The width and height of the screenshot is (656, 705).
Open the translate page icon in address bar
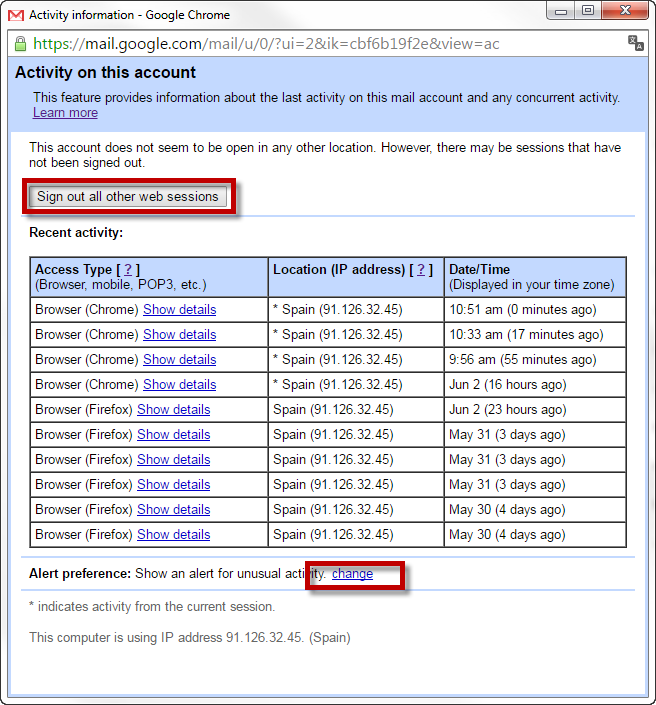[635, 43]
